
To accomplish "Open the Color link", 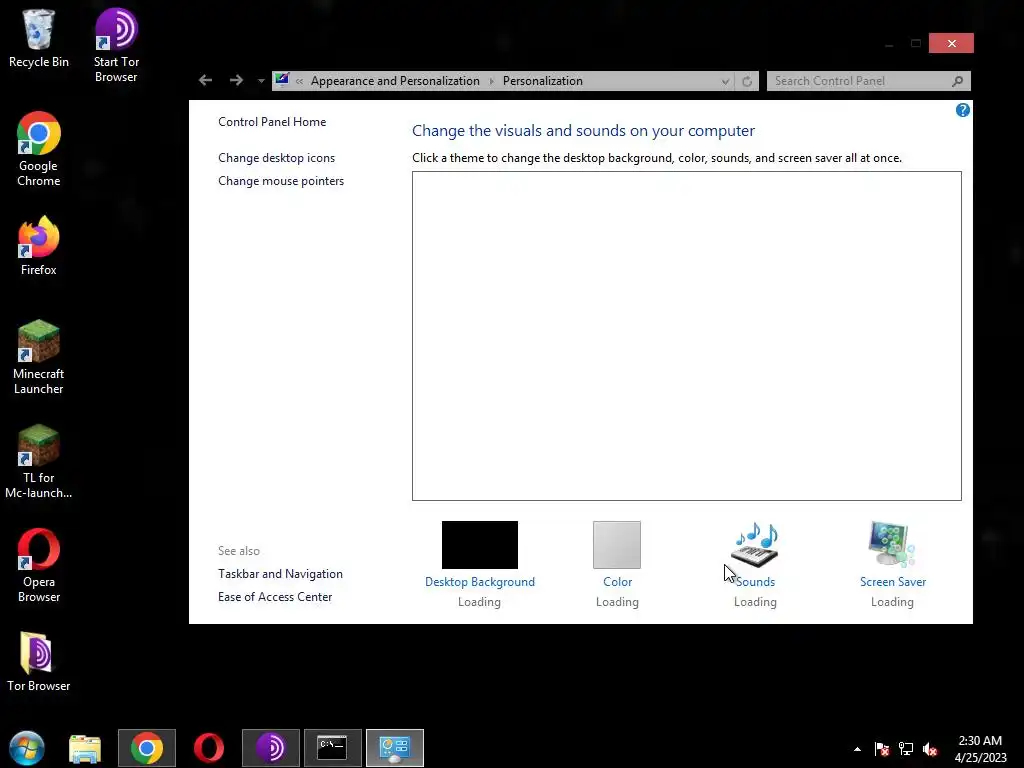I will 618,581.
